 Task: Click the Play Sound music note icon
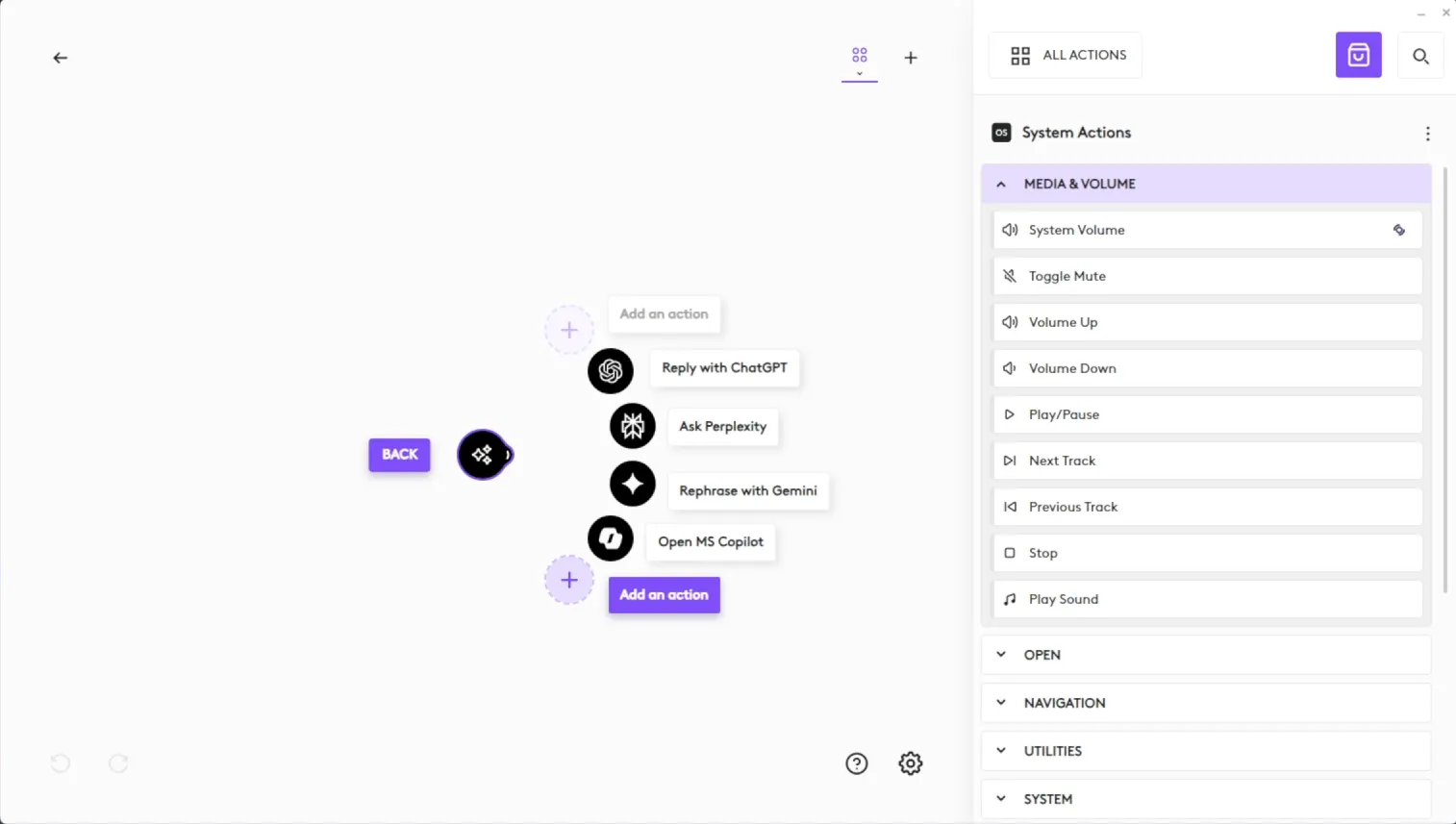click(1010, 599)
